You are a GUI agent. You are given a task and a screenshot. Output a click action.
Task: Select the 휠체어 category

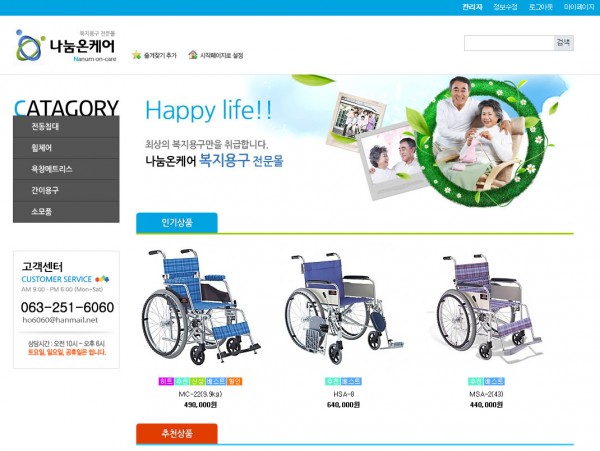(x=66, y=148)
